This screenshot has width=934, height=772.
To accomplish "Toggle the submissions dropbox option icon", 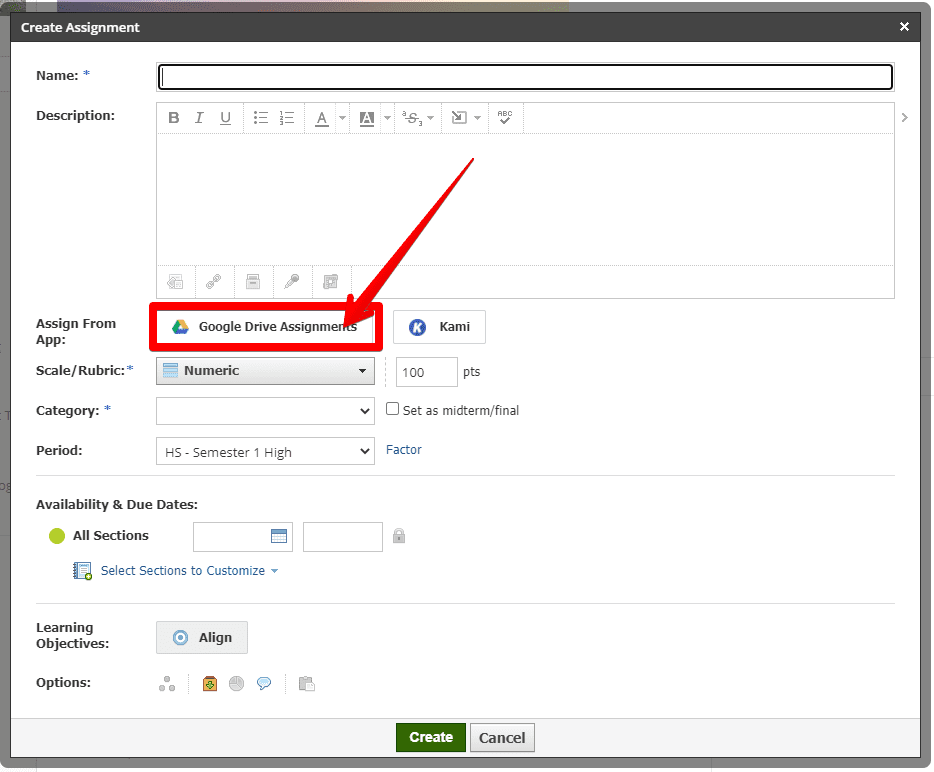I will point(210,684).
